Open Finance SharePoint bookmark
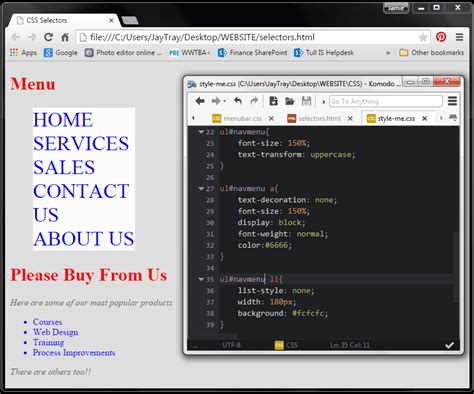The image size is (474, 394). (x=252, y=53)
